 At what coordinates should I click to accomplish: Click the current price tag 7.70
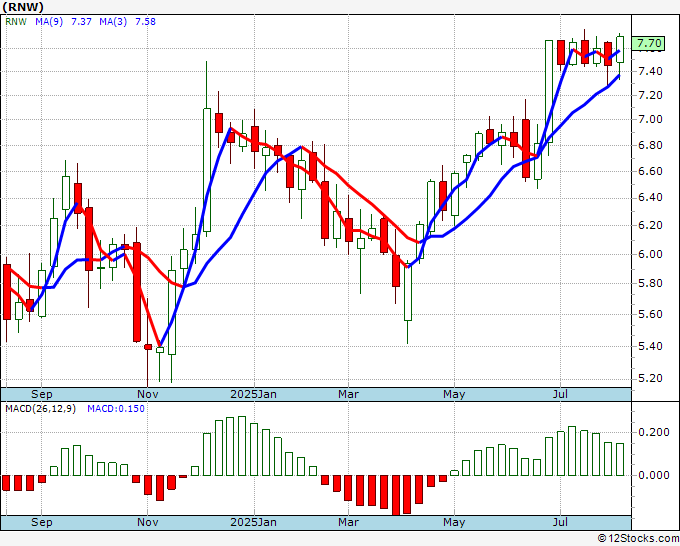(x=649, y=43)
